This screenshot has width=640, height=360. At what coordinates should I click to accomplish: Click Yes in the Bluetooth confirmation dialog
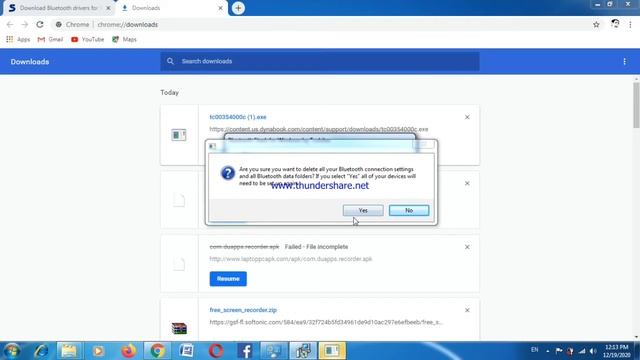[363, 210]
